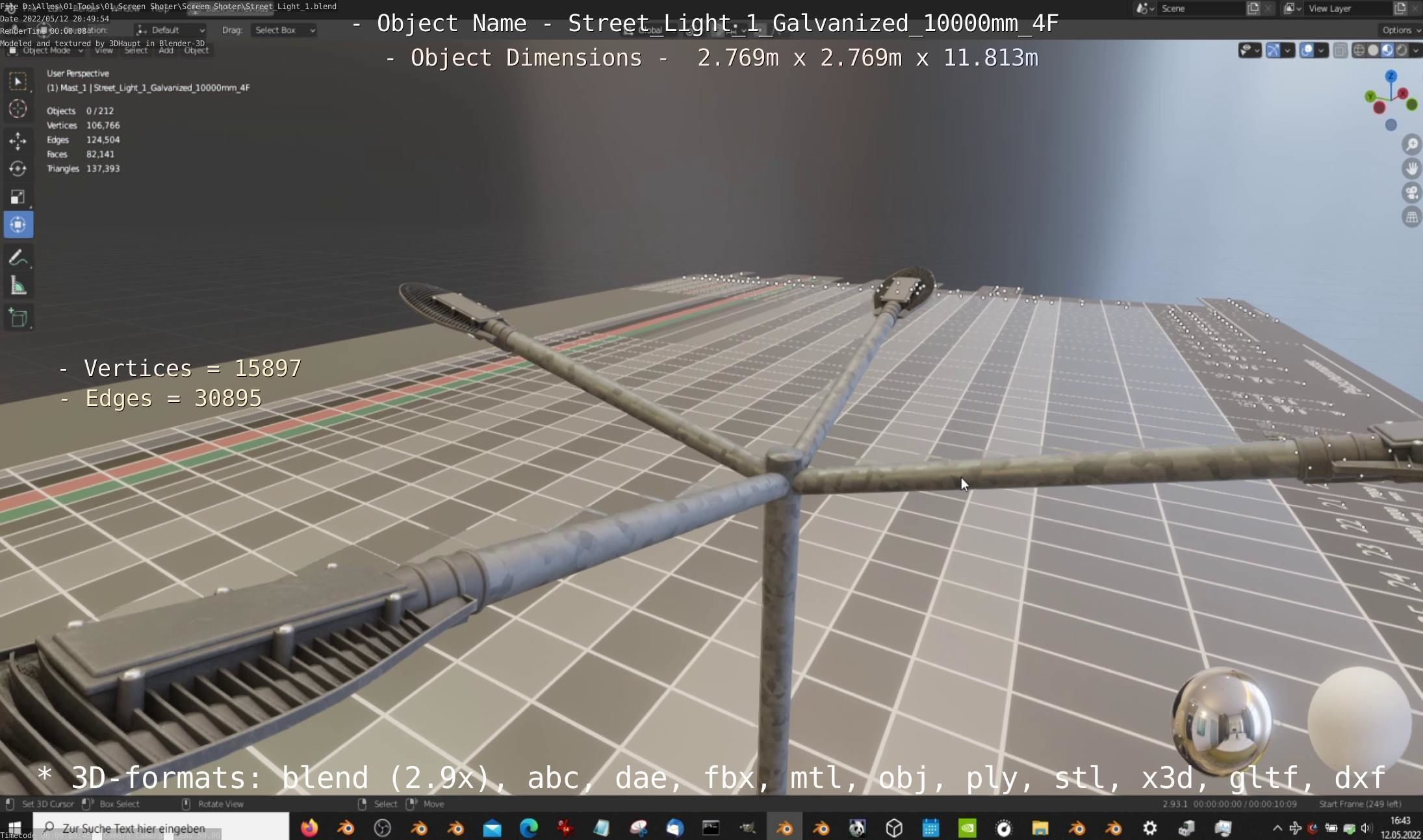Viewport: 1423px width, 840px height.
Task: Toggle X-Ray mode
Action: 1340,50
